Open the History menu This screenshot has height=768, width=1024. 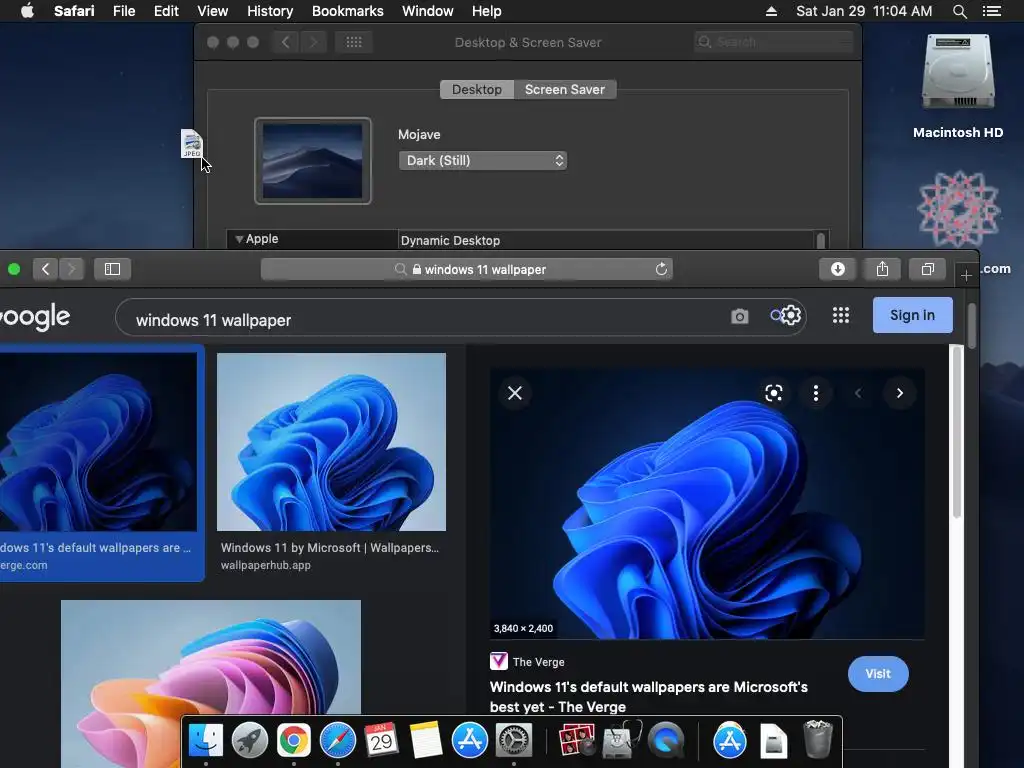click(270, 11)
